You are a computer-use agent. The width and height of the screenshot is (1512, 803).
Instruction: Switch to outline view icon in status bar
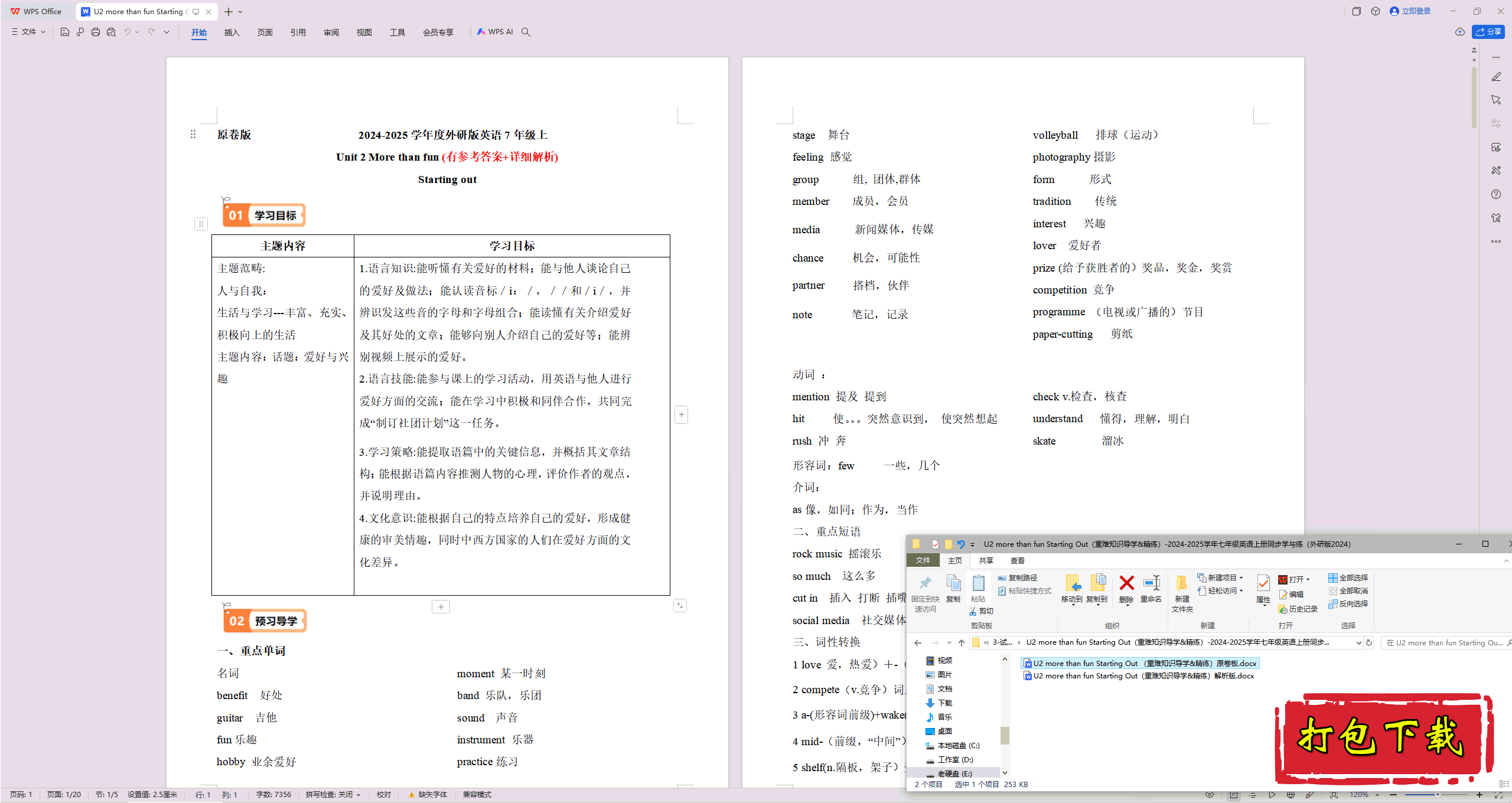click(x=1253, y=795)
